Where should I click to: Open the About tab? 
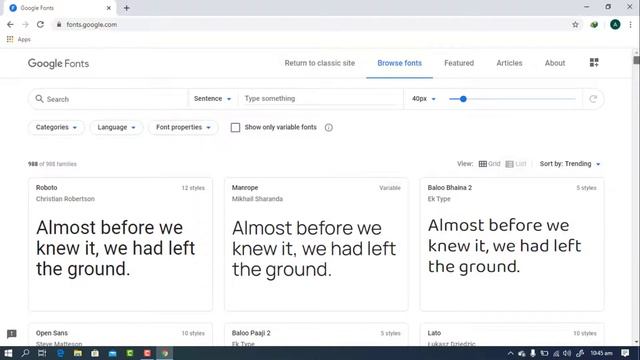pyautogui.click(x=555, y=63)
